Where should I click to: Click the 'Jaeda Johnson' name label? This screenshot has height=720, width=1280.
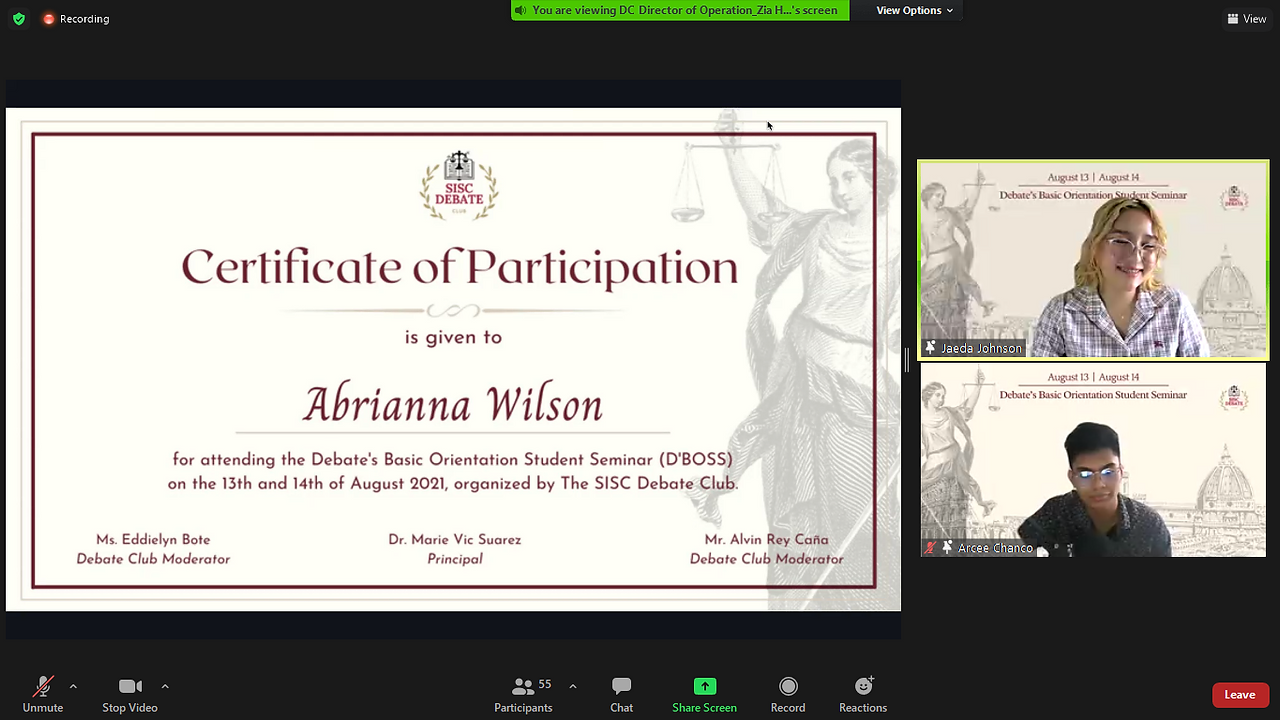[981, 348]
